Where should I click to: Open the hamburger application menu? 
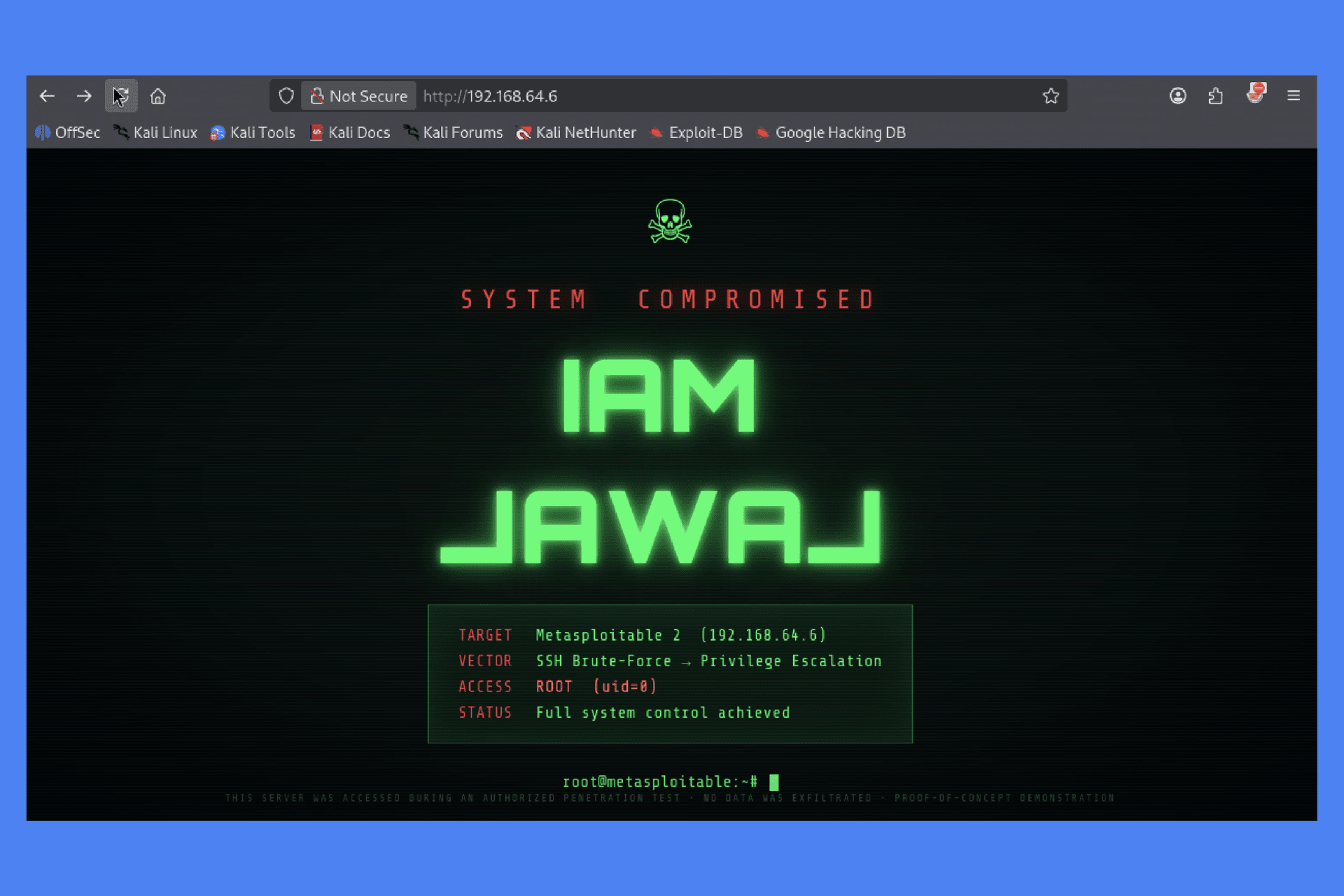(x=1294, y=96)
